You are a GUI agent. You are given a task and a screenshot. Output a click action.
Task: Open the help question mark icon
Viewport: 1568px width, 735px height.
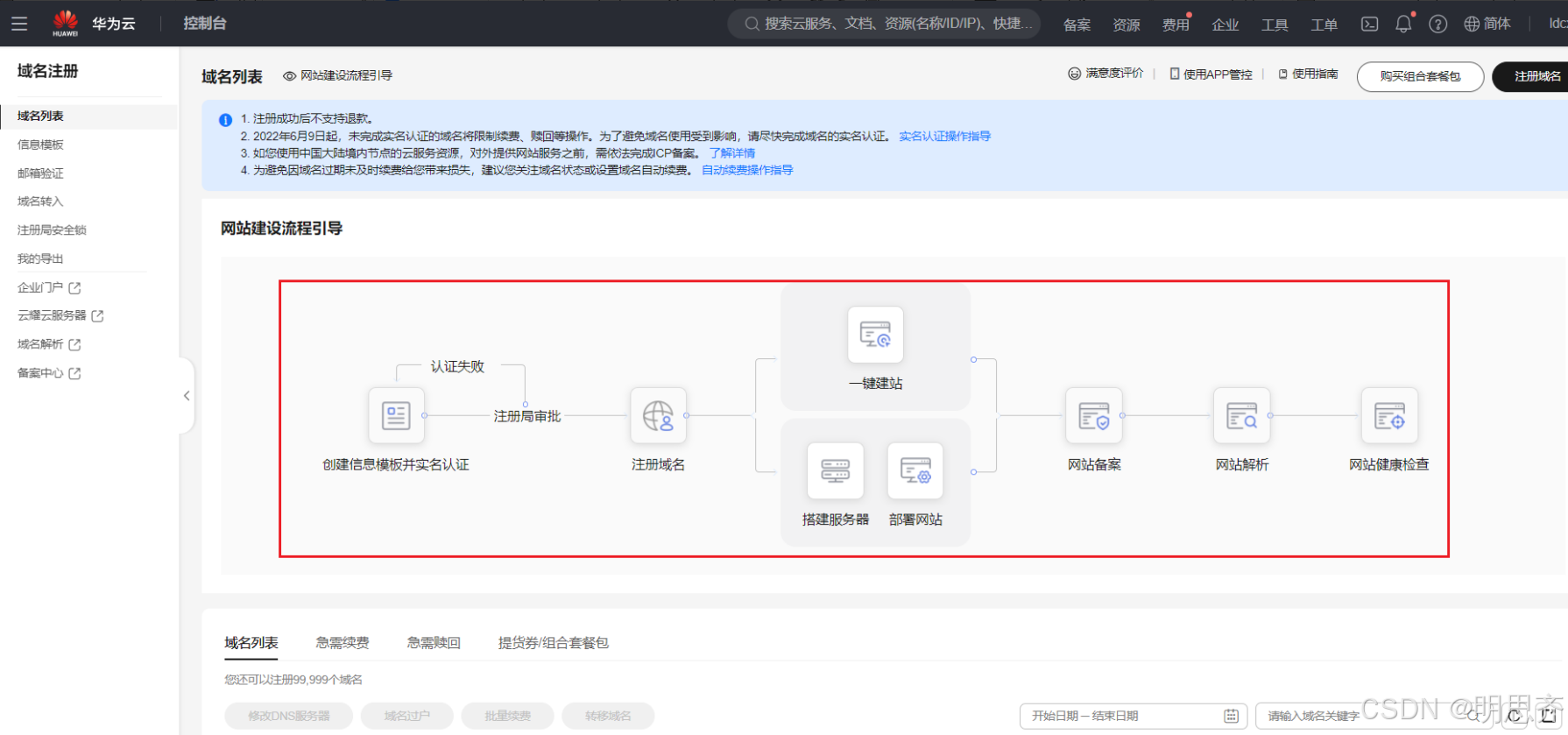point(1437,25)
